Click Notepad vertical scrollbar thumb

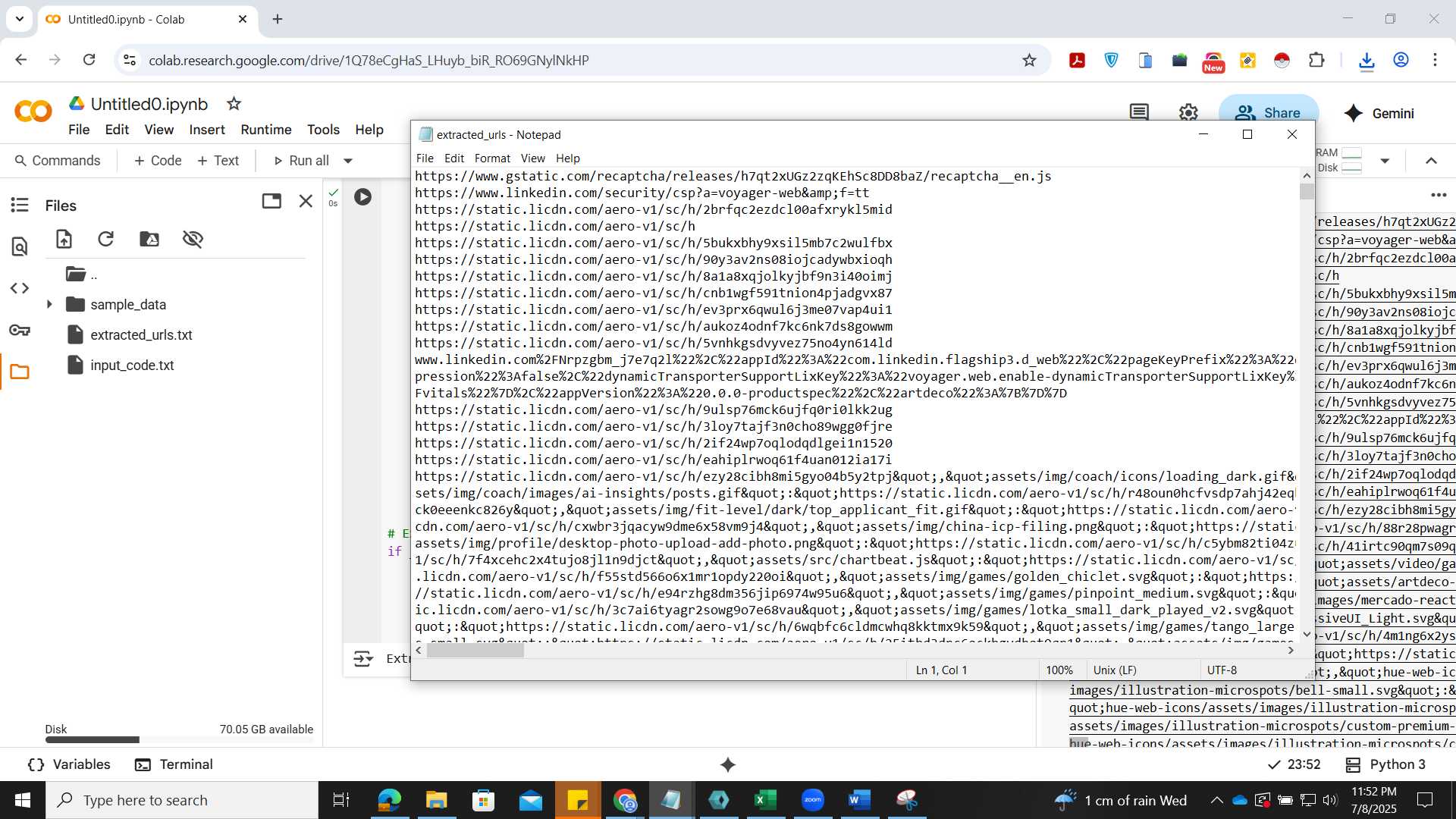pos(1307,191)
